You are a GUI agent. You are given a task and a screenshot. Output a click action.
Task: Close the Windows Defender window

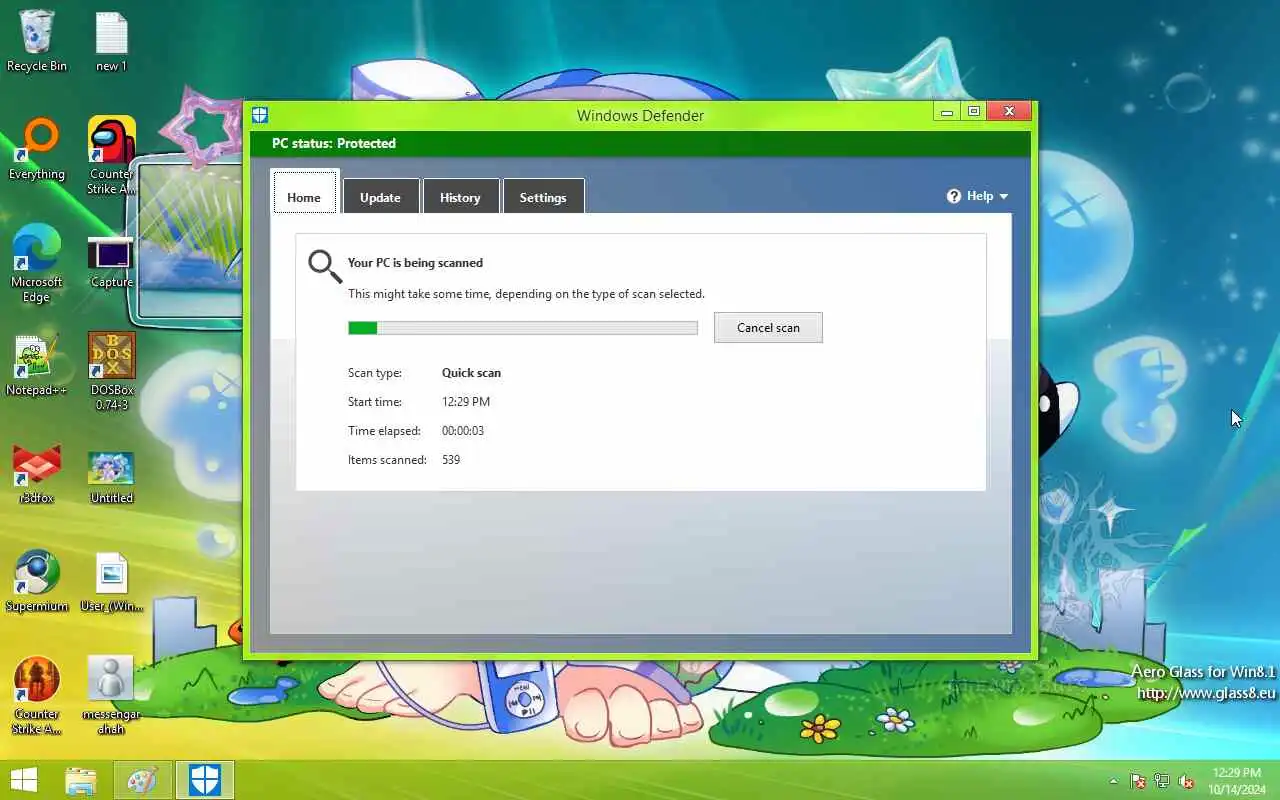[1009, 112]
